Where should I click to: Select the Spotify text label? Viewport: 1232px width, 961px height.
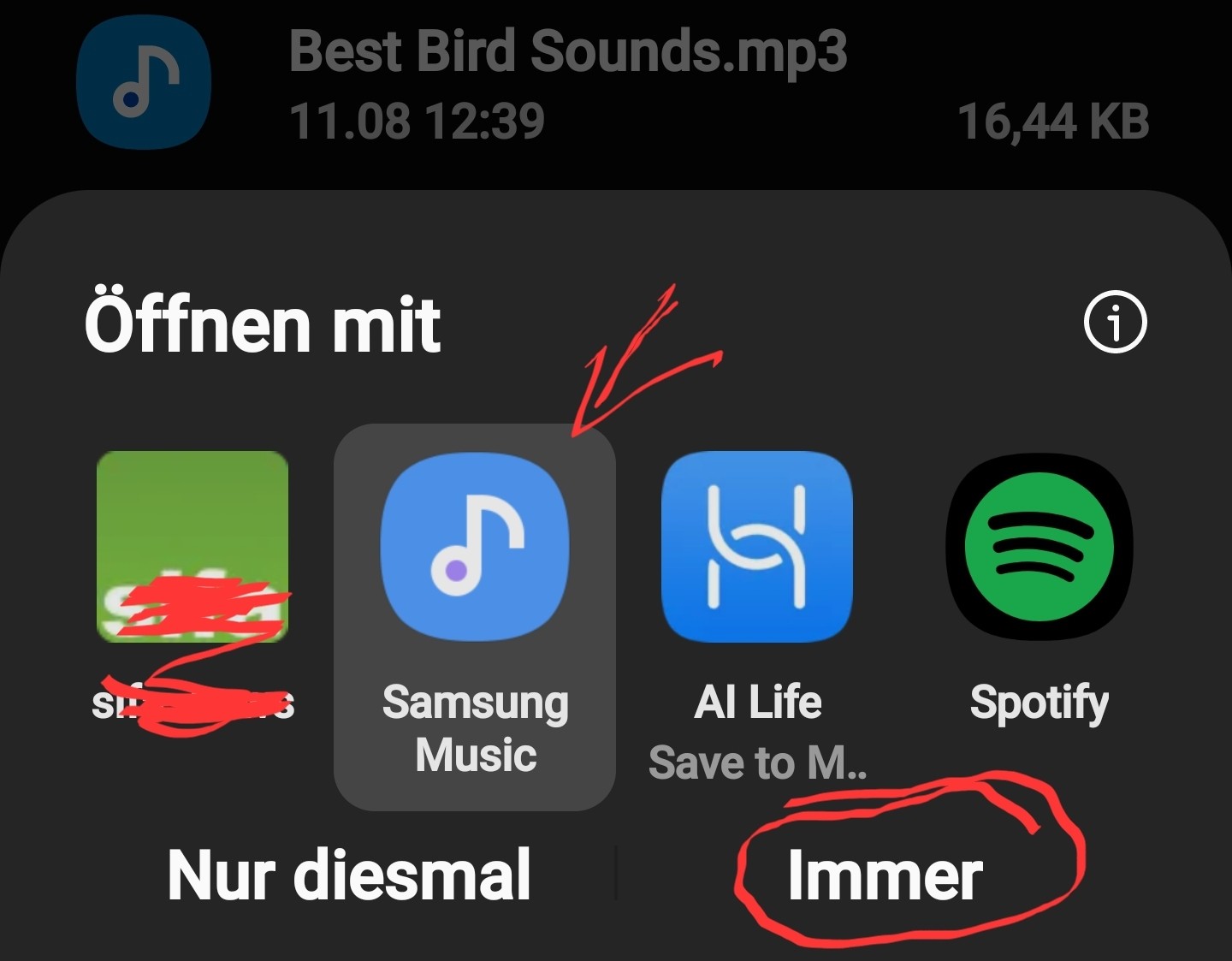click(1039, 704)
